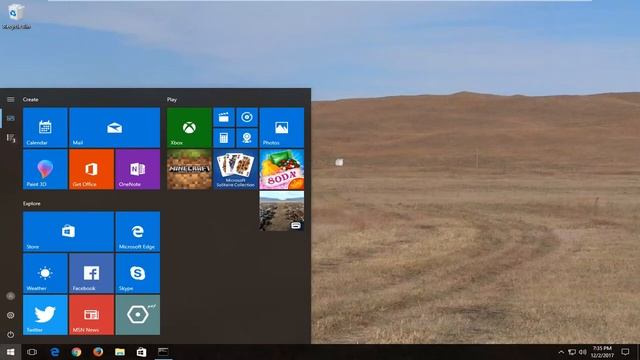
Task: Launch Microsoft Edge tile
Action: click(138, 231)
